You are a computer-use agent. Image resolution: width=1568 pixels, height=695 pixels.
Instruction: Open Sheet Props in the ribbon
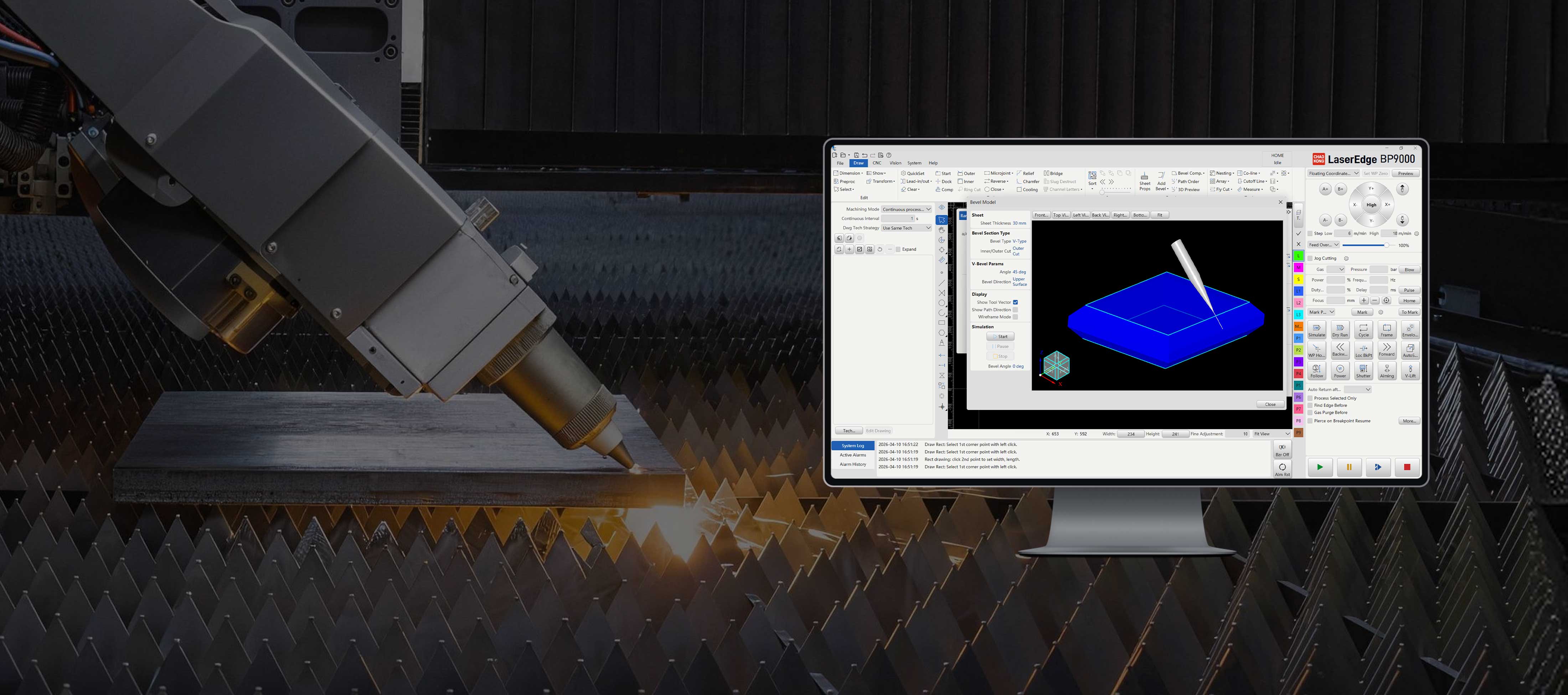1144,180
